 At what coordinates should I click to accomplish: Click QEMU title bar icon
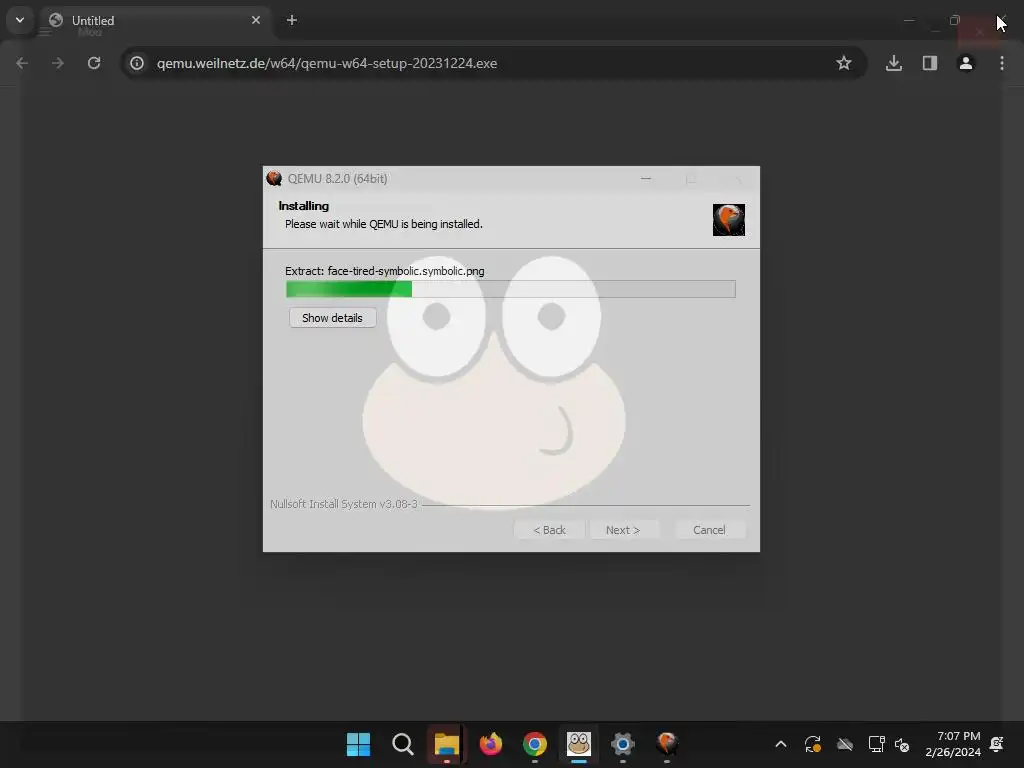(274, 178)
